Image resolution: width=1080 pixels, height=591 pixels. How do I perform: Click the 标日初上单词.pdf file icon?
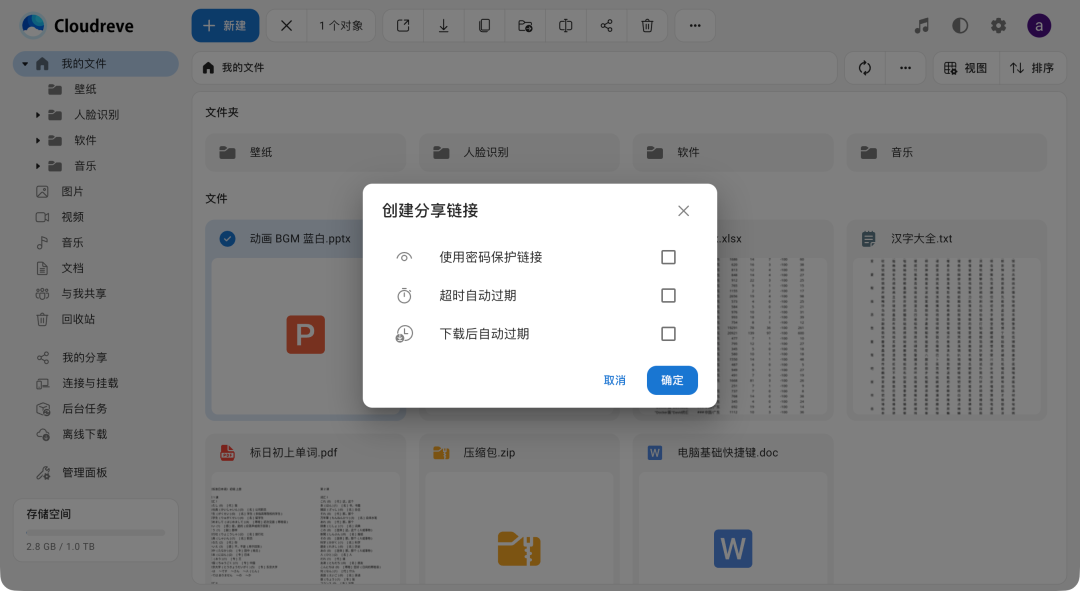227,453
